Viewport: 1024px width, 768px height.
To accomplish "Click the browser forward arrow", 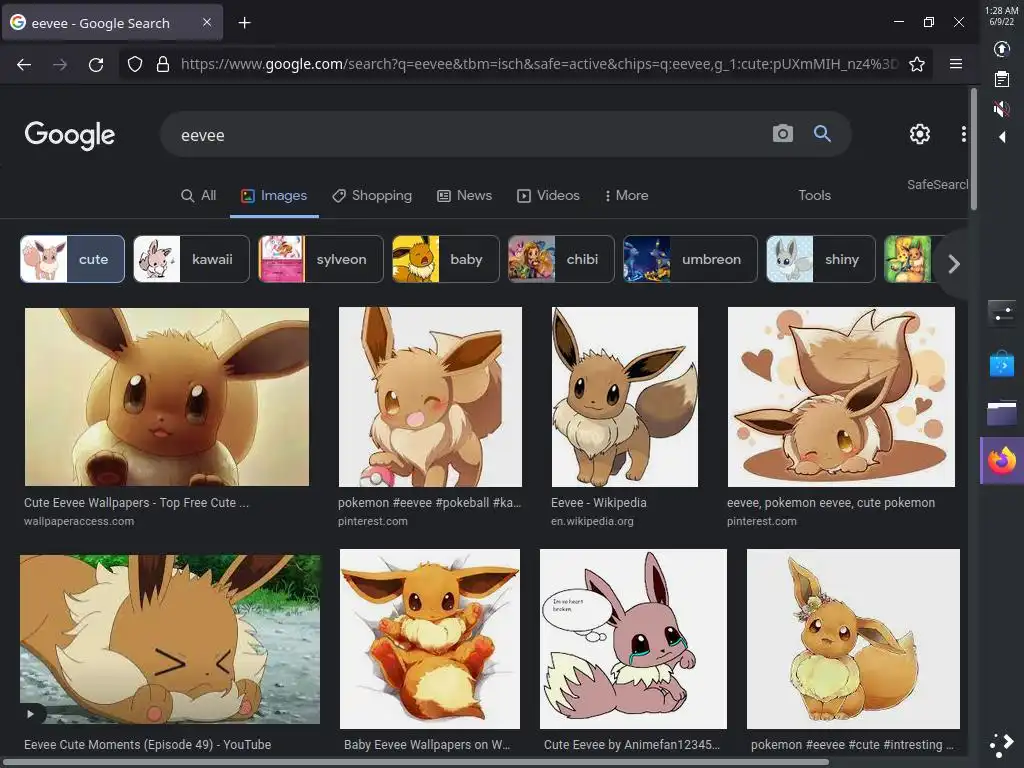I will pyautogui.click(x=60, y=64).
